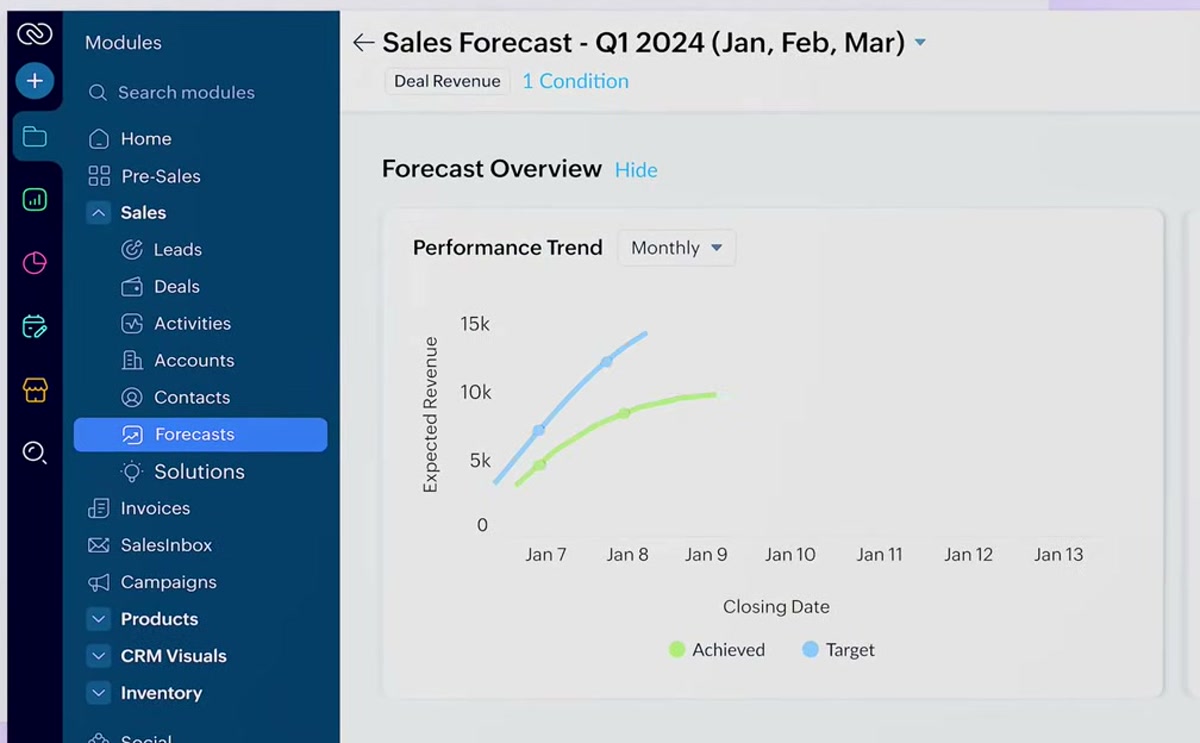Open the Sales Forecast title dropdown arrow
The image size is (1200, 743).
pos(921,43)
